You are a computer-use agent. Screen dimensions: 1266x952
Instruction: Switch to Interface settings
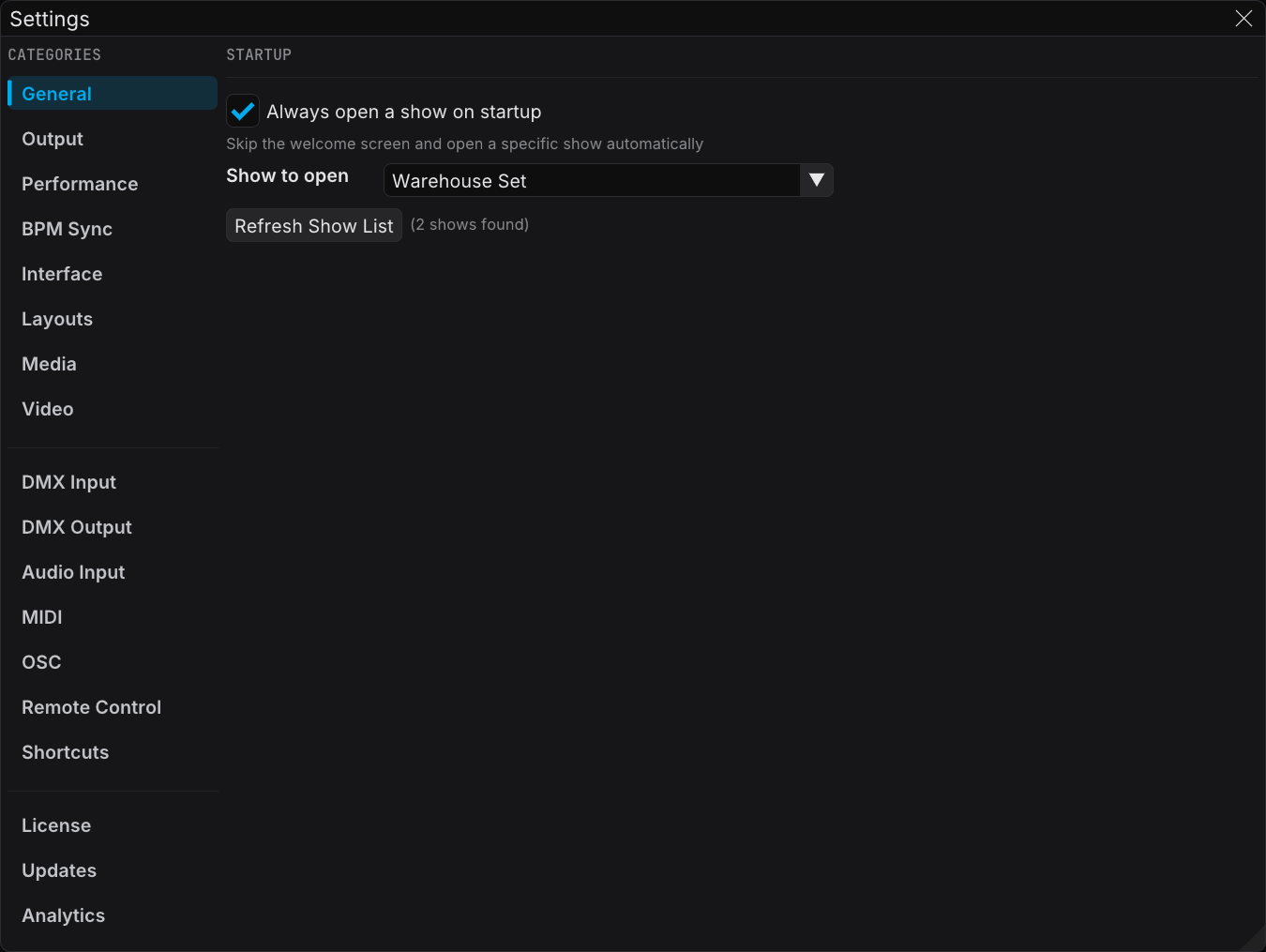tap(113, 274)
